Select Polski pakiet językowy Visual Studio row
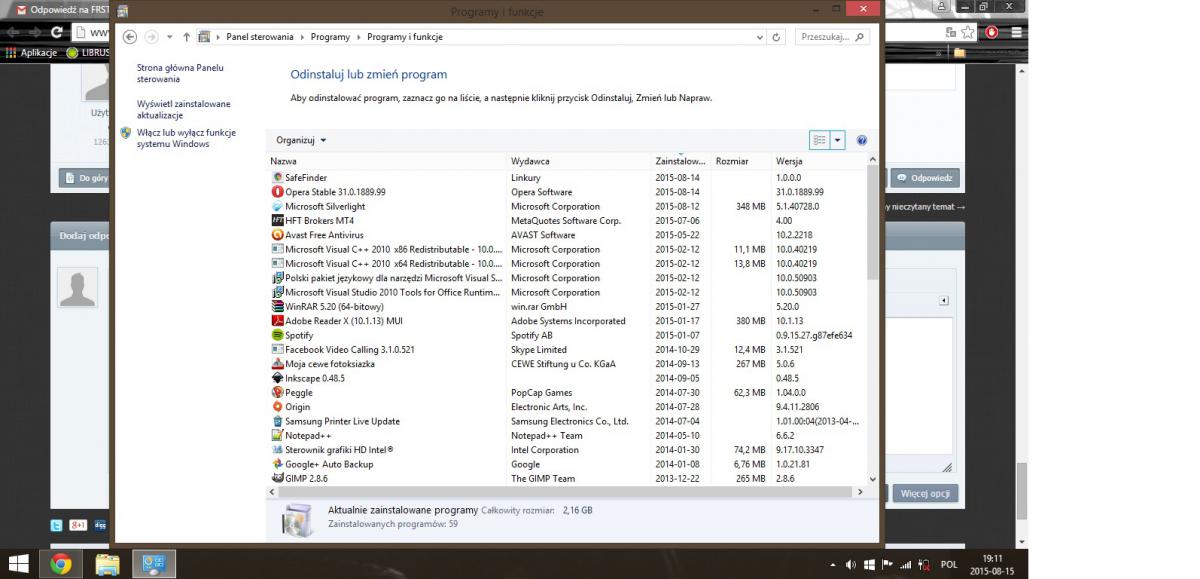This screenshot has height=579, width=1200. (x=566, y=278)
